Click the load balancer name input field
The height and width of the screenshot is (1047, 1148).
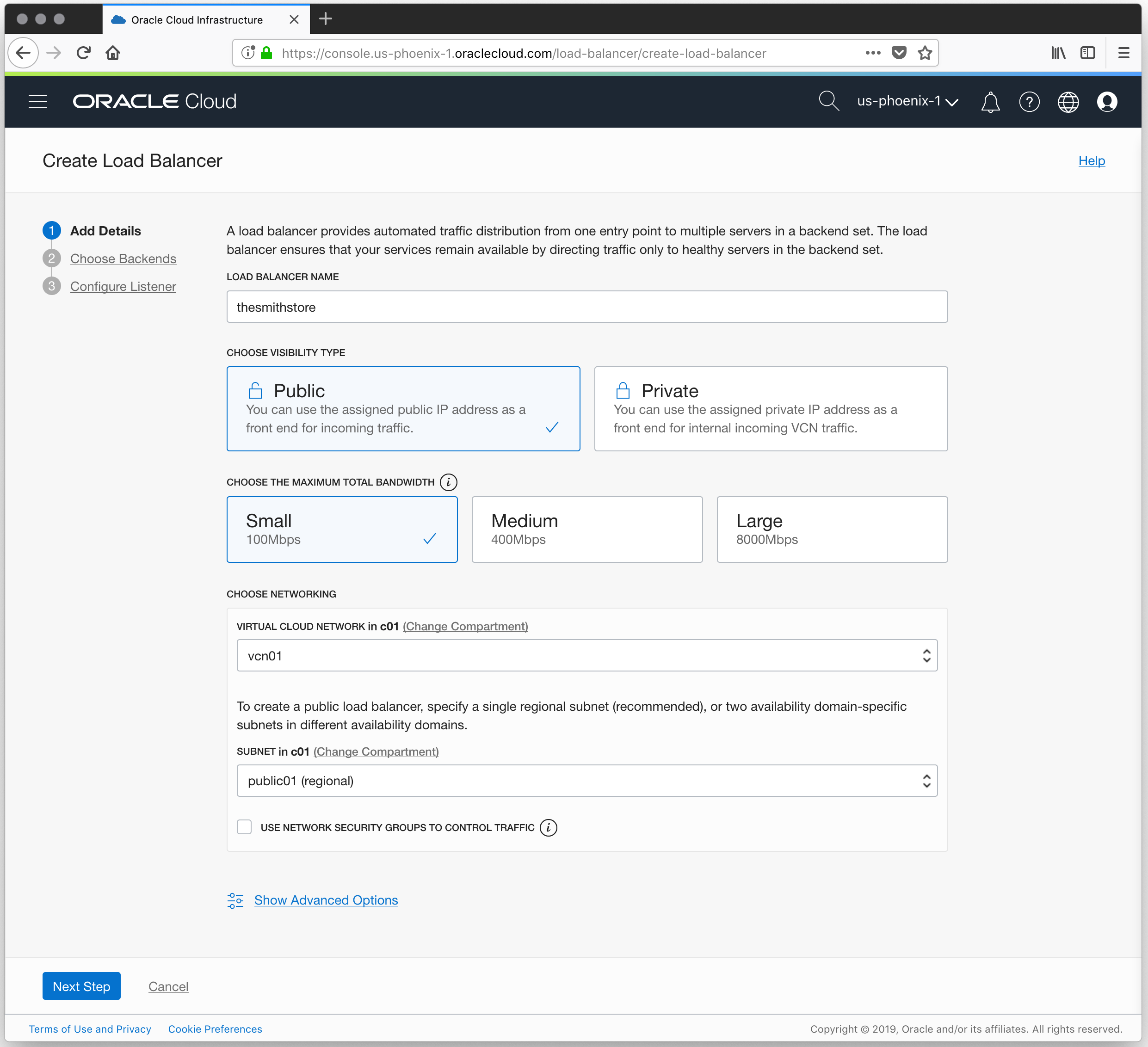(x=586, y=307)
